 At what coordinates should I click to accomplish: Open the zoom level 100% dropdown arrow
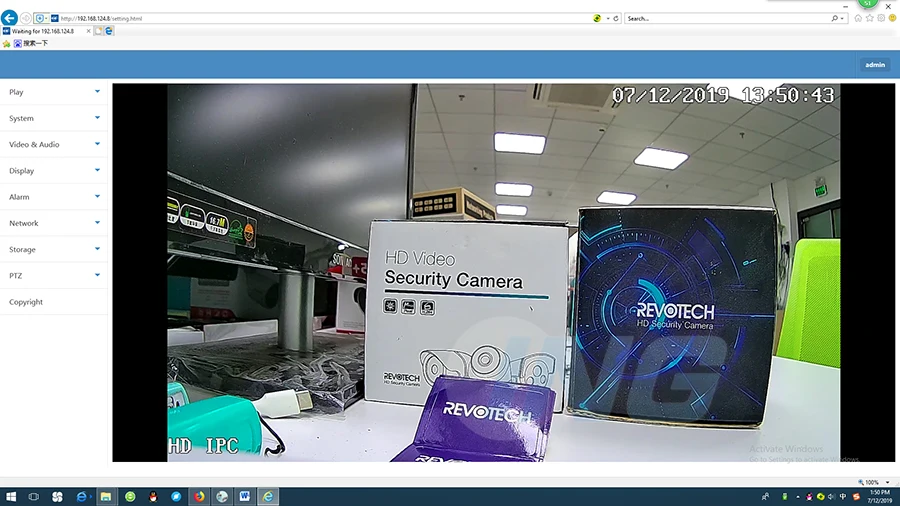coord(887,482)
